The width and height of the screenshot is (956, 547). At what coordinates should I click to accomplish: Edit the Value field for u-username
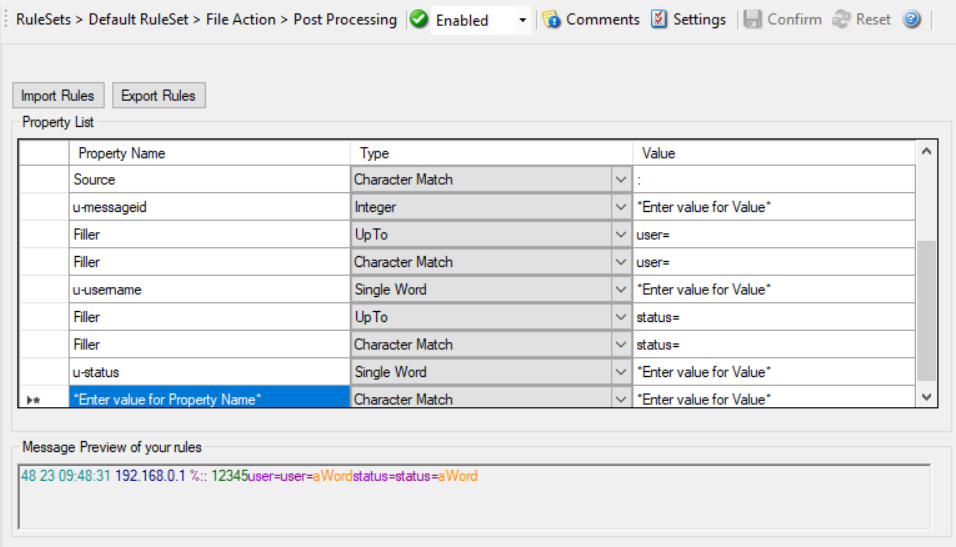773,289
